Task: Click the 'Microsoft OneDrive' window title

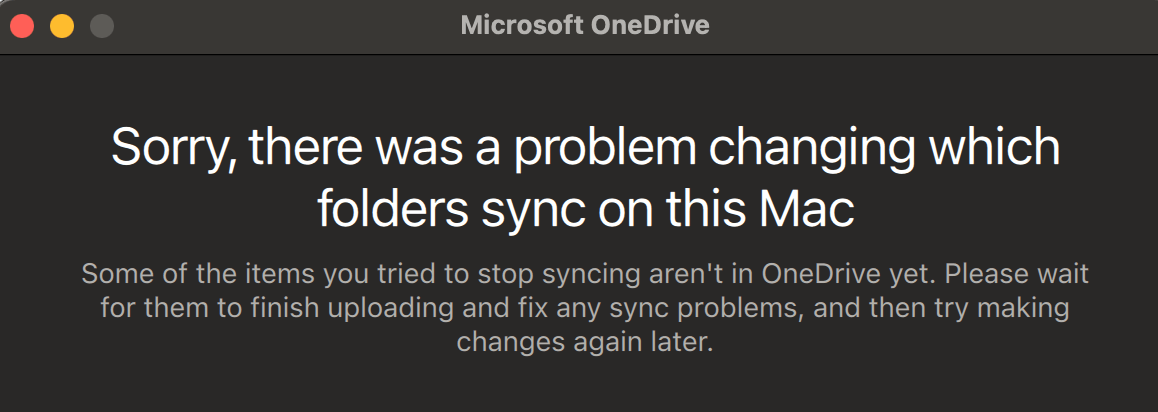Action: pyautogui.click(x=585, y=25)
